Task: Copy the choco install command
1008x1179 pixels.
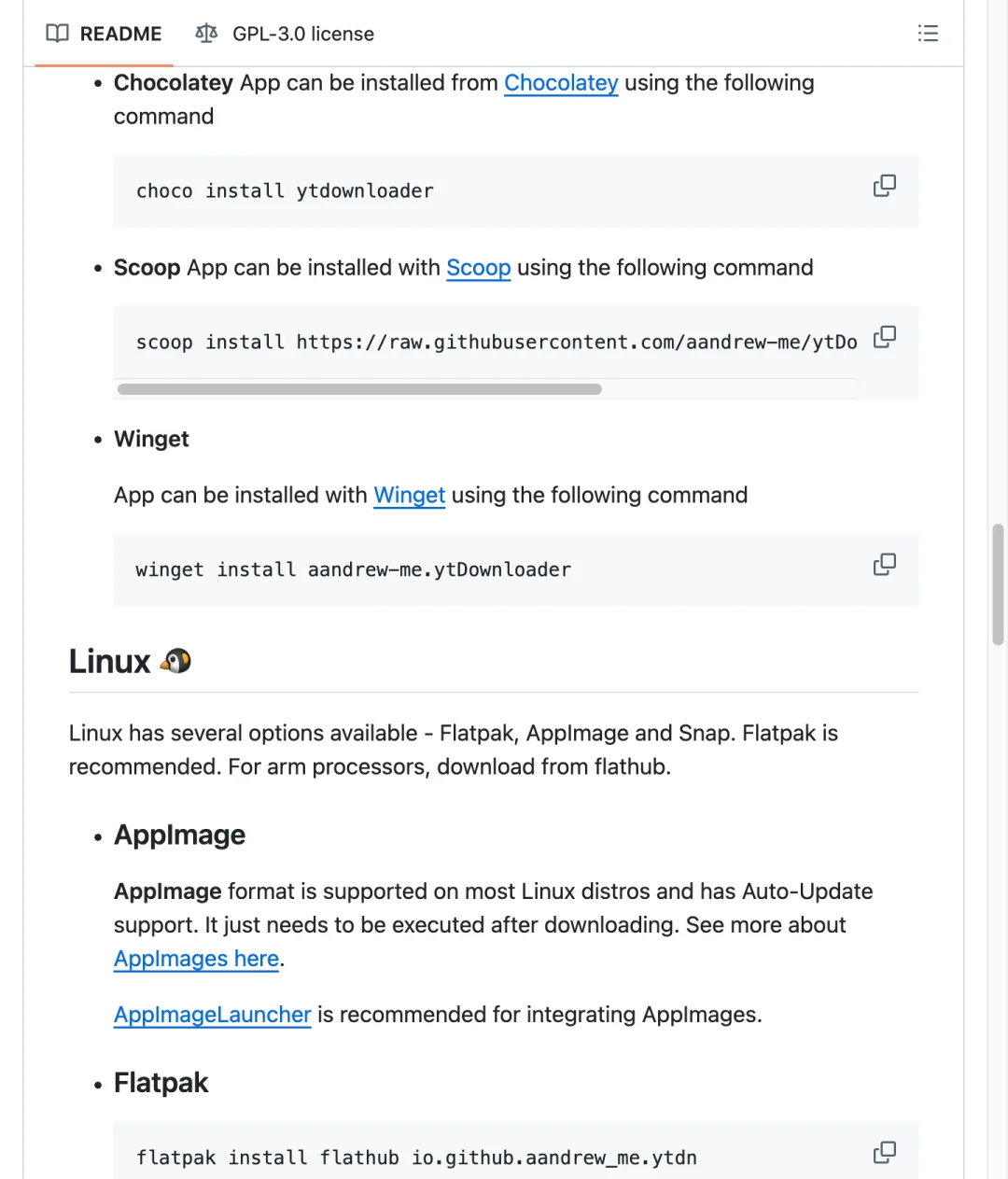Action: coord(884,186)
